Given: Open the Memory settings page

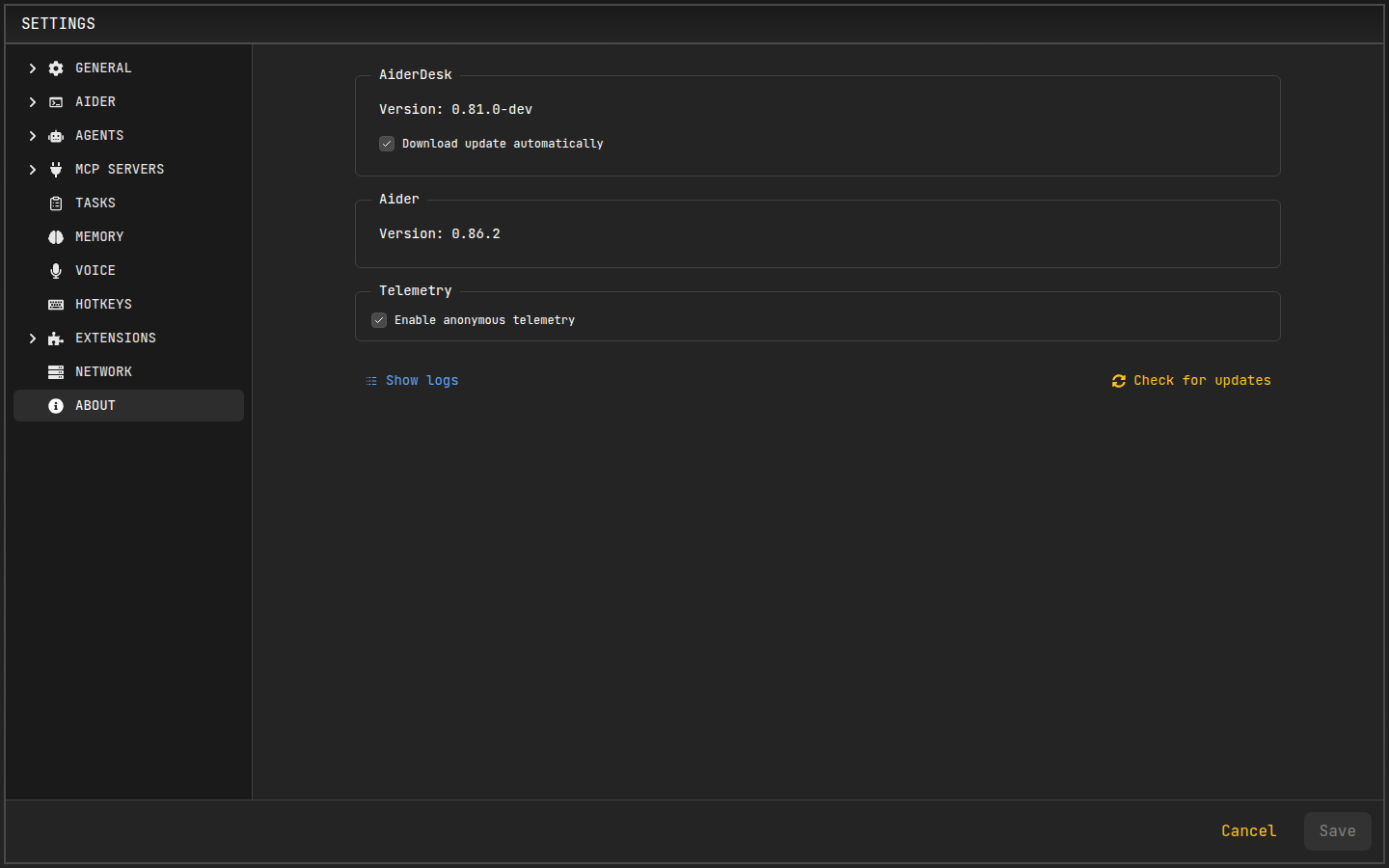Looking at the screenshot, I should [x=128, y=237].
